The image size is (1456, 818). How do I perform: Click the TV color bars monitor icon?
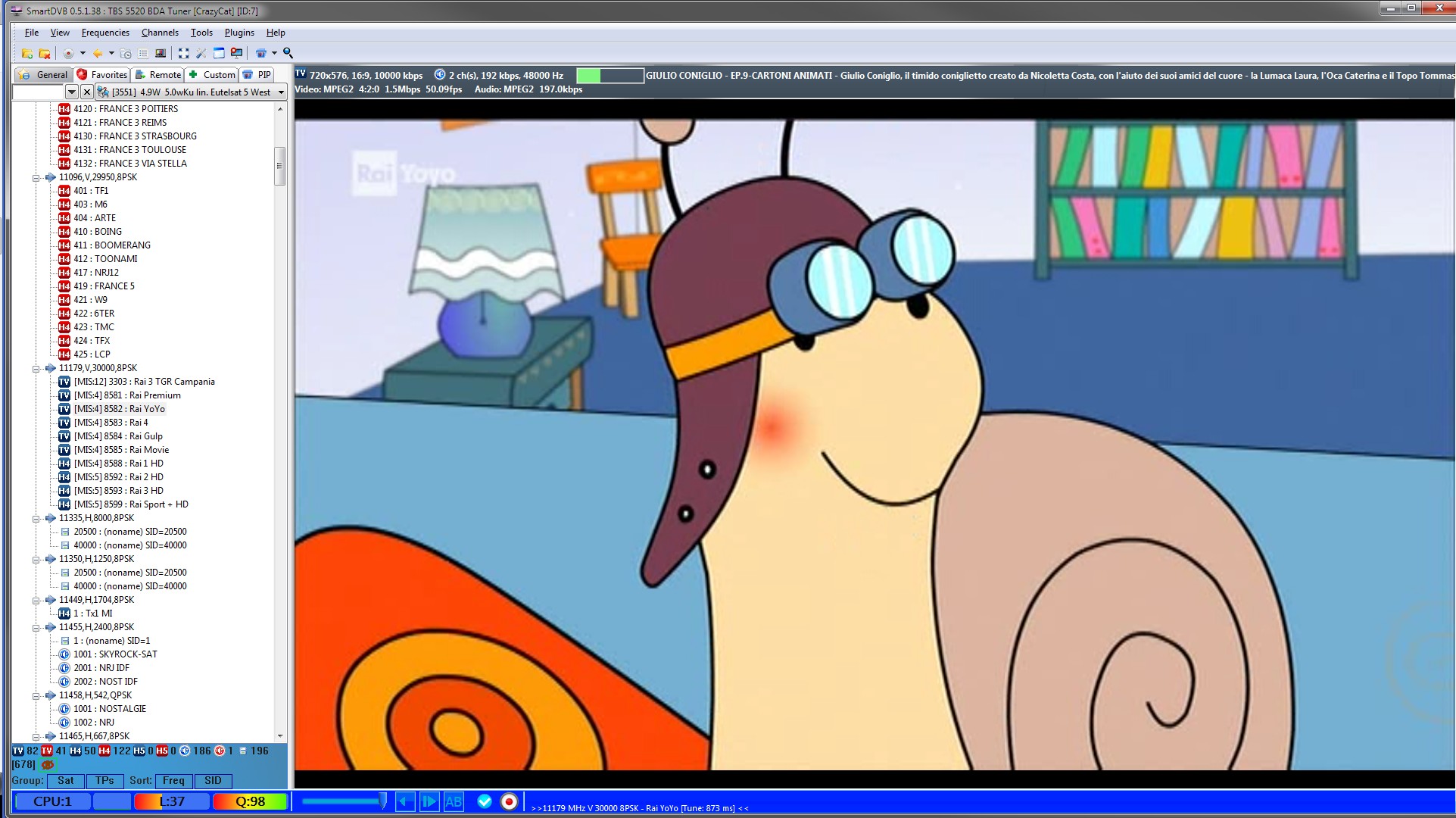160,53
